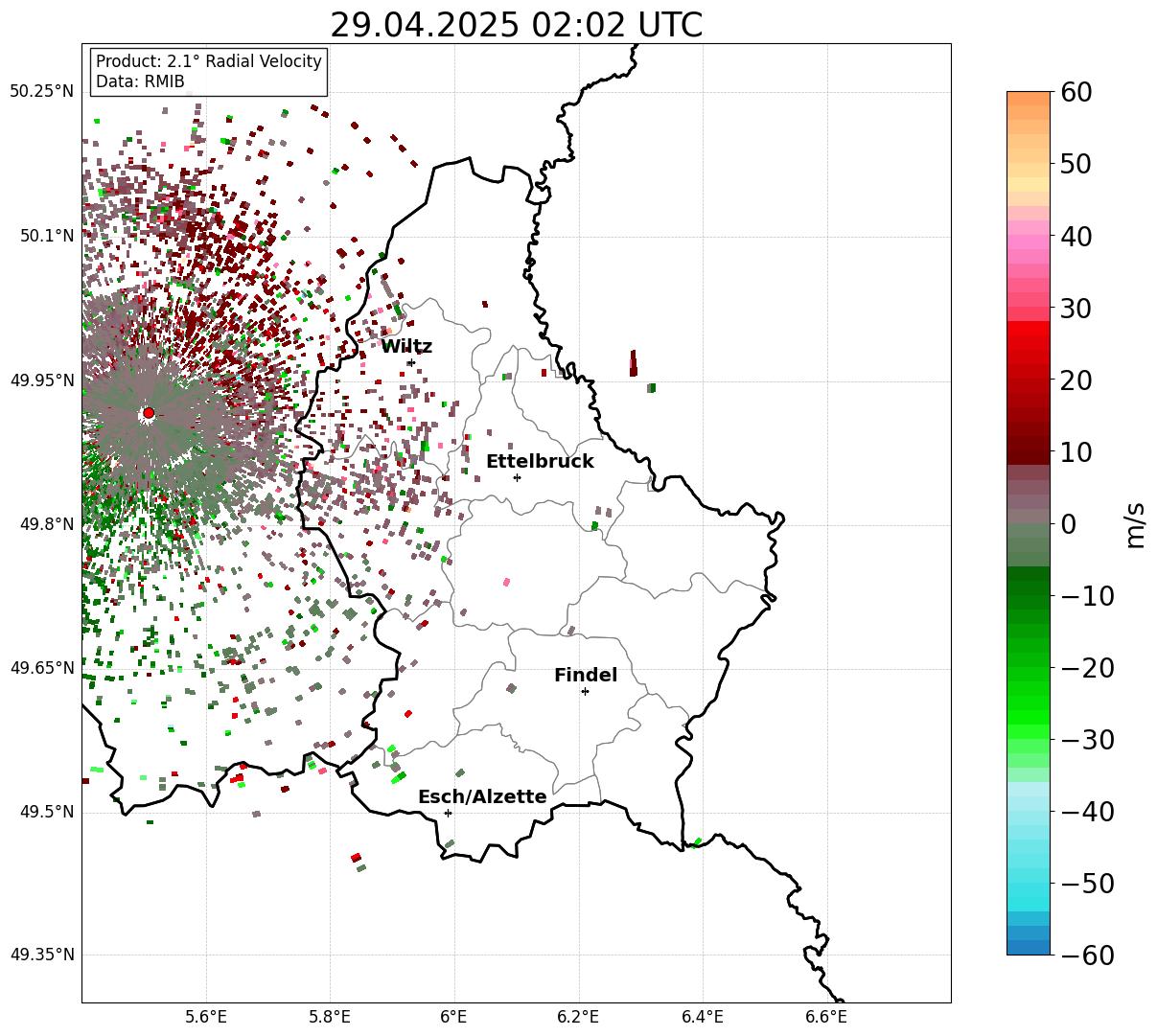Click the dark green colorbar segment near −10
The image size is (1157, 1036).
1029,587
